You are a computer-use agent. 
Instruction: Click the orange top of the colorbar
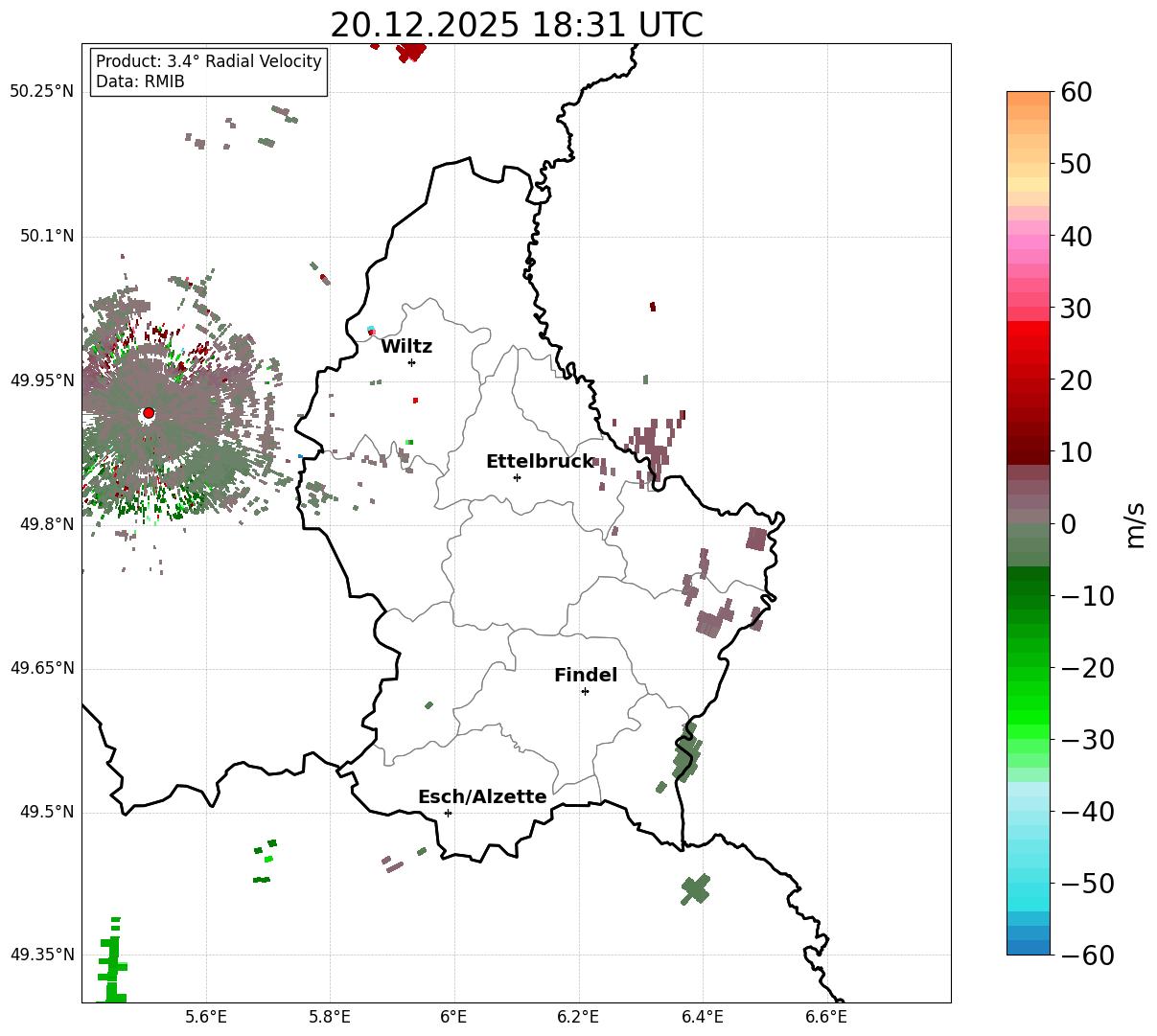(1029, 104)
